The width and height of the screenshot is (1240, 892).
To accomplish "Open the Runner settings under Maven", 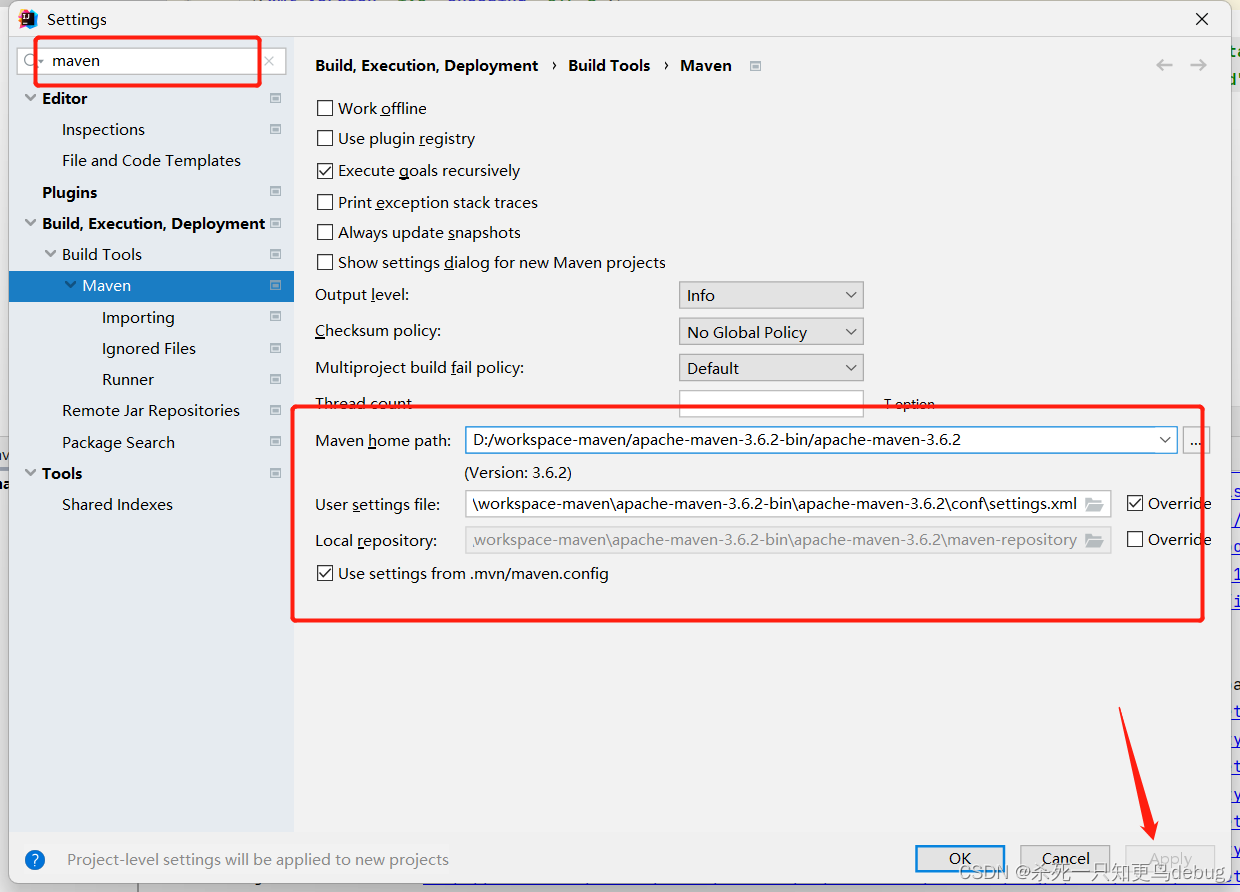I will (128, 379).
